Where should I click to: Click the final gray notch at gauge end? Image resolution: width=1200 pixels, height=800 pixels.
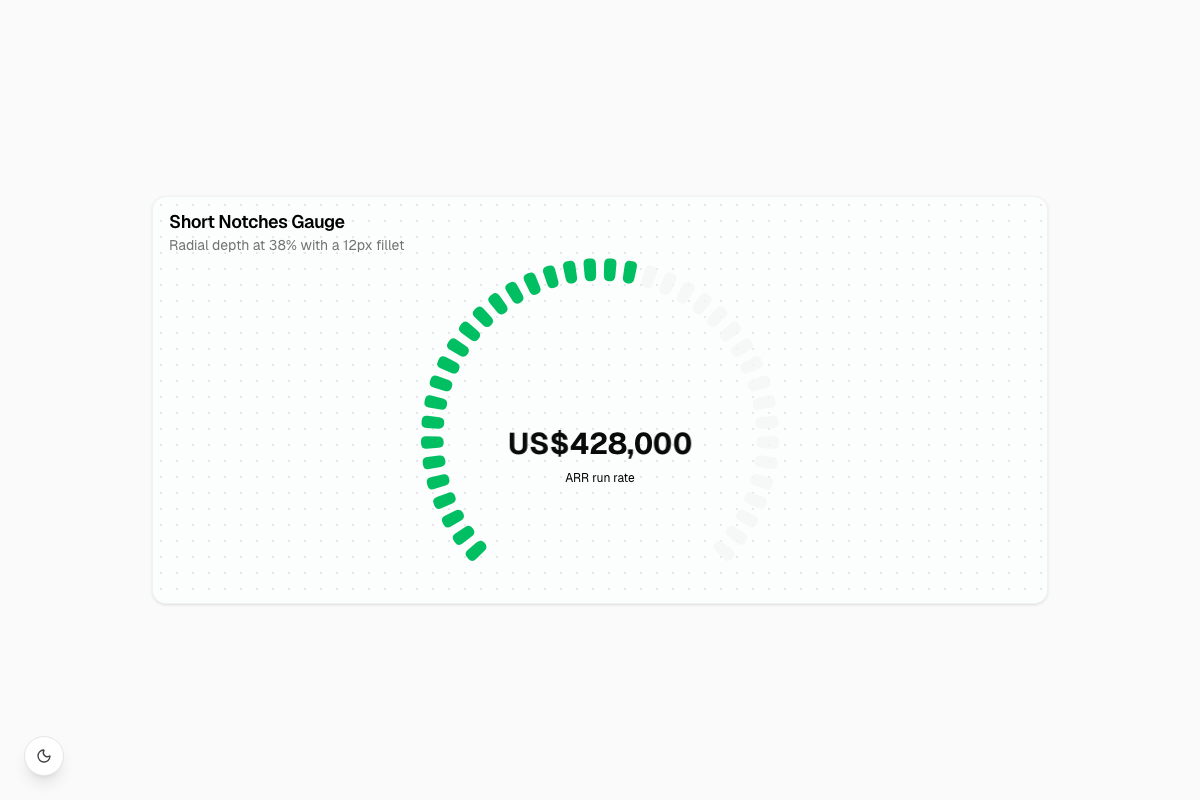724,550
